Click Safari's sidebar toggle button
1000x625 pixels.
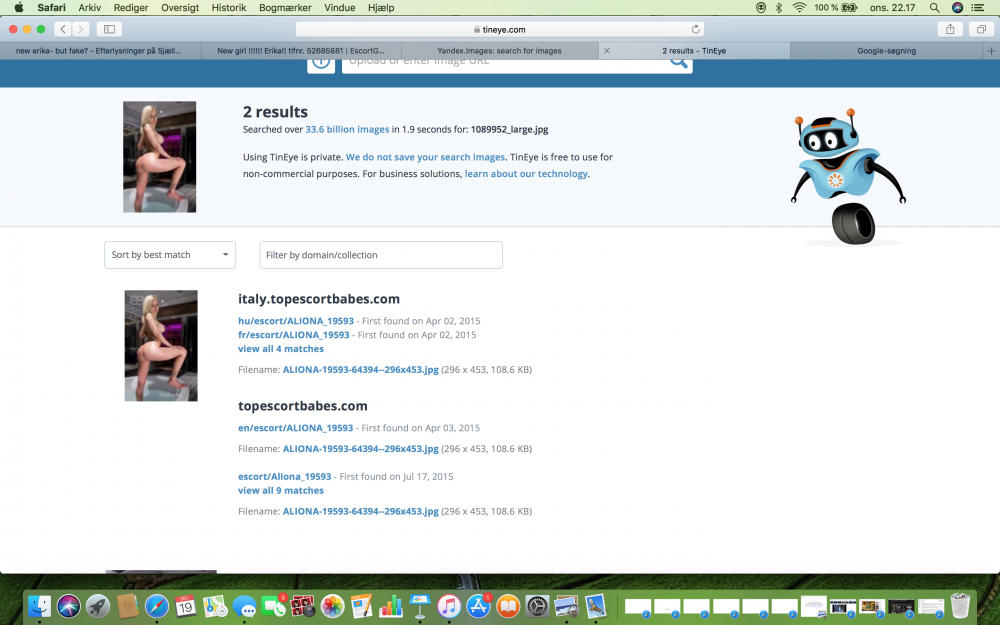click(109, 29)
